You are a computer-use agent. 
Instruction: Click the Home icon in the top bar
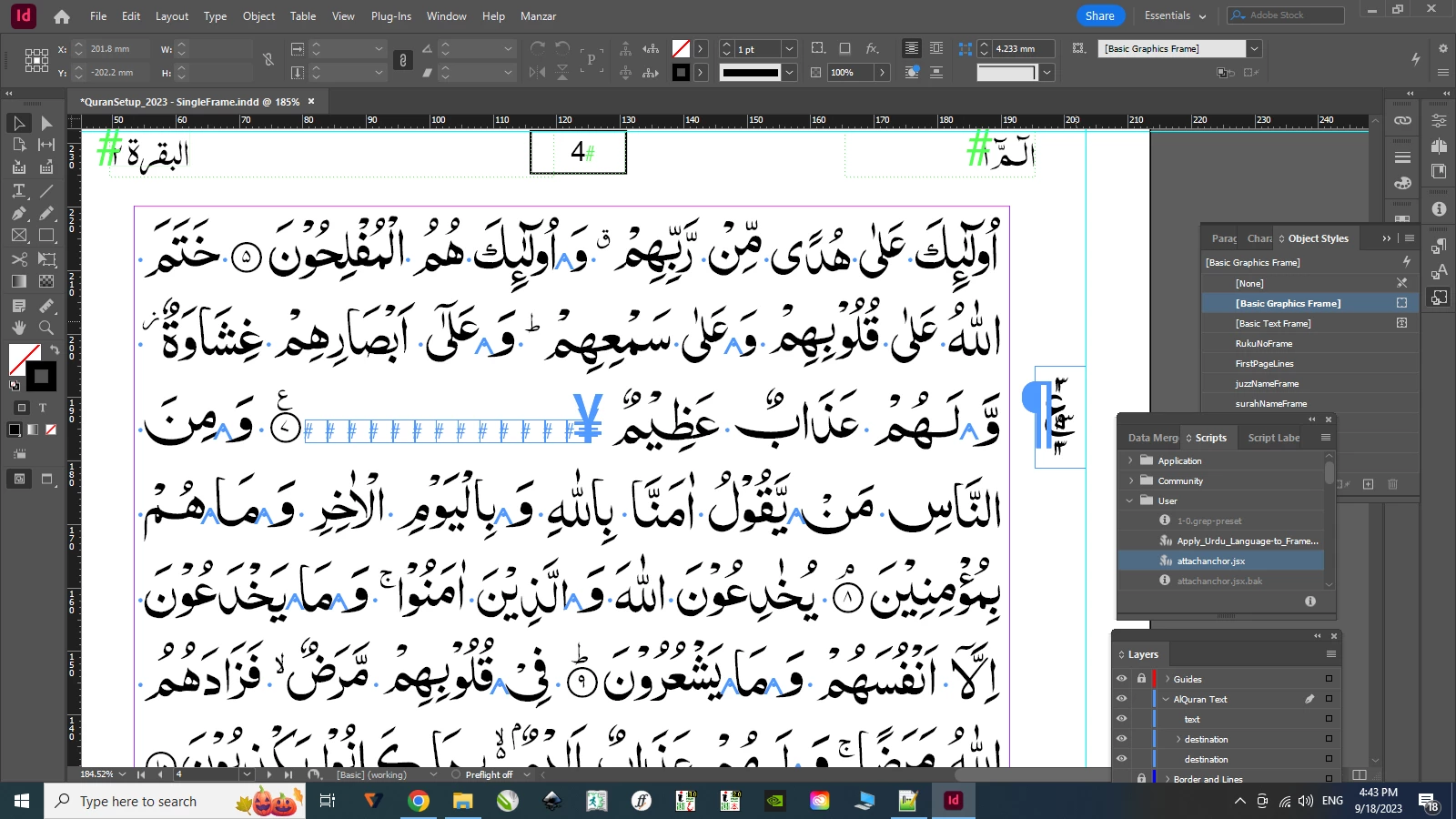point(61,16)
